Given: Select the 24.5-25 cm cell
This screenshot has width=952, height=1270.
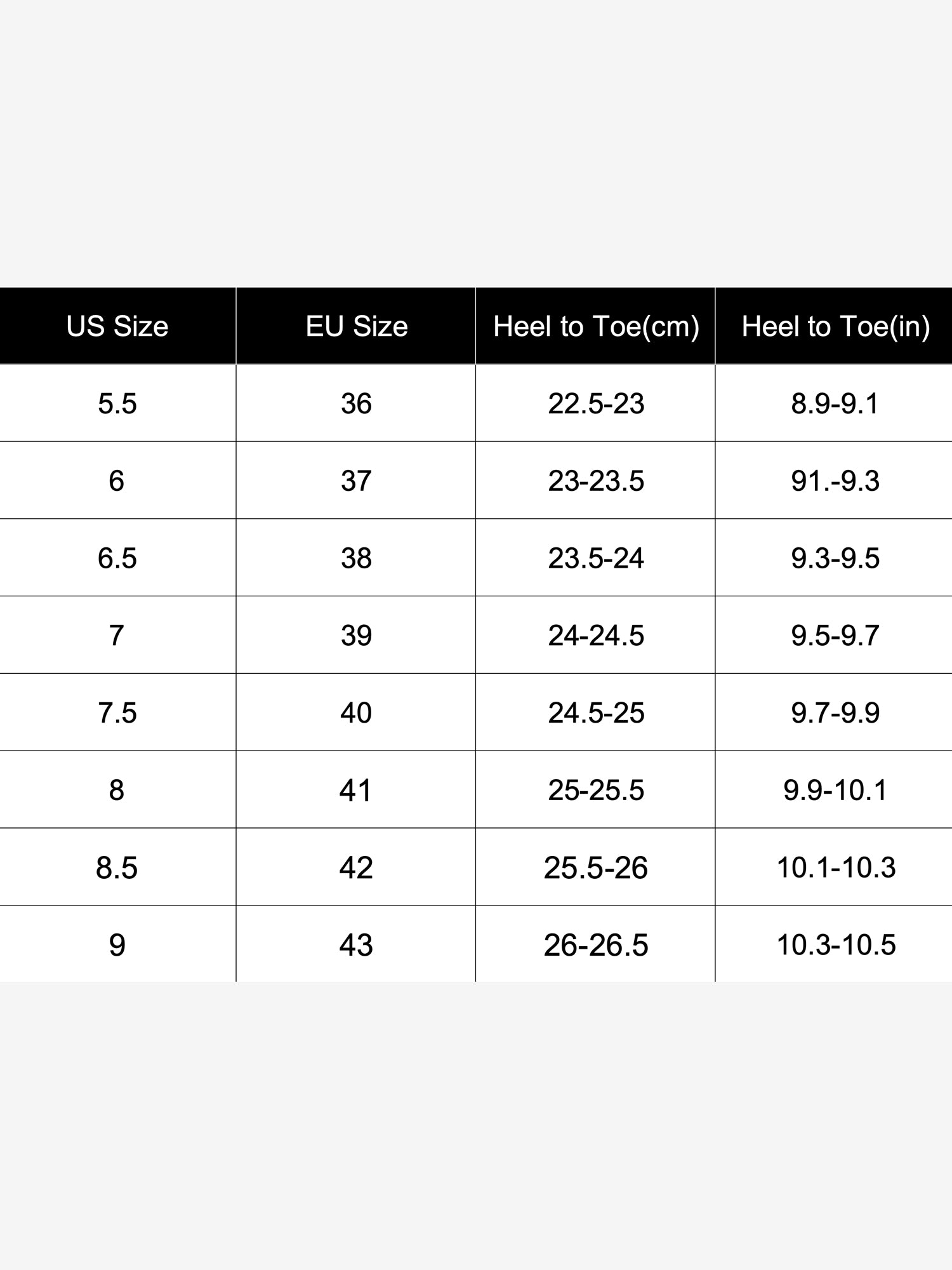Looking at the screenshot, I should tap(596, 712).
